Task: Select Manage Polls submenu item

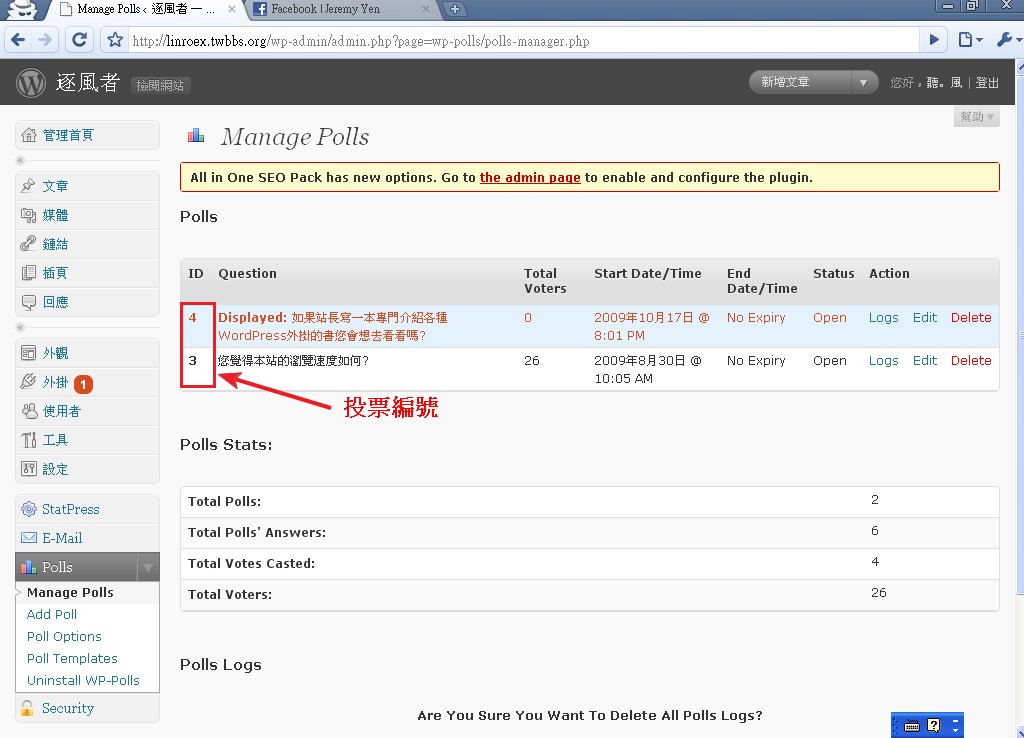Action: pos(70,592)
